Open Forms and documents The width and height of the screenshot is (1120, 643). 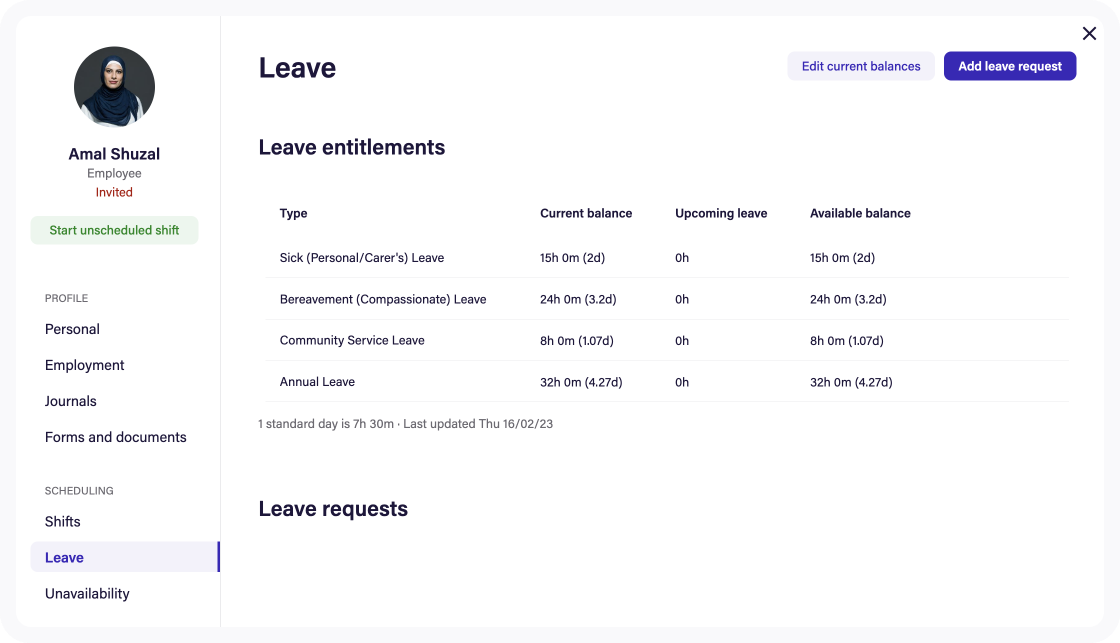click(115, 437)
